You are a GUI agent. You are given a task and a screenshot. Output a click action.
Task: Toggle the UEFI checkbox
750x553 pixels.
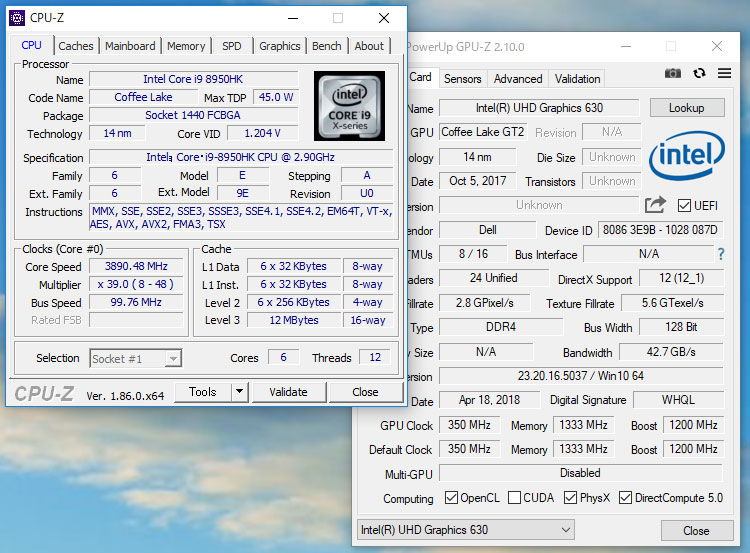[684, 206]
